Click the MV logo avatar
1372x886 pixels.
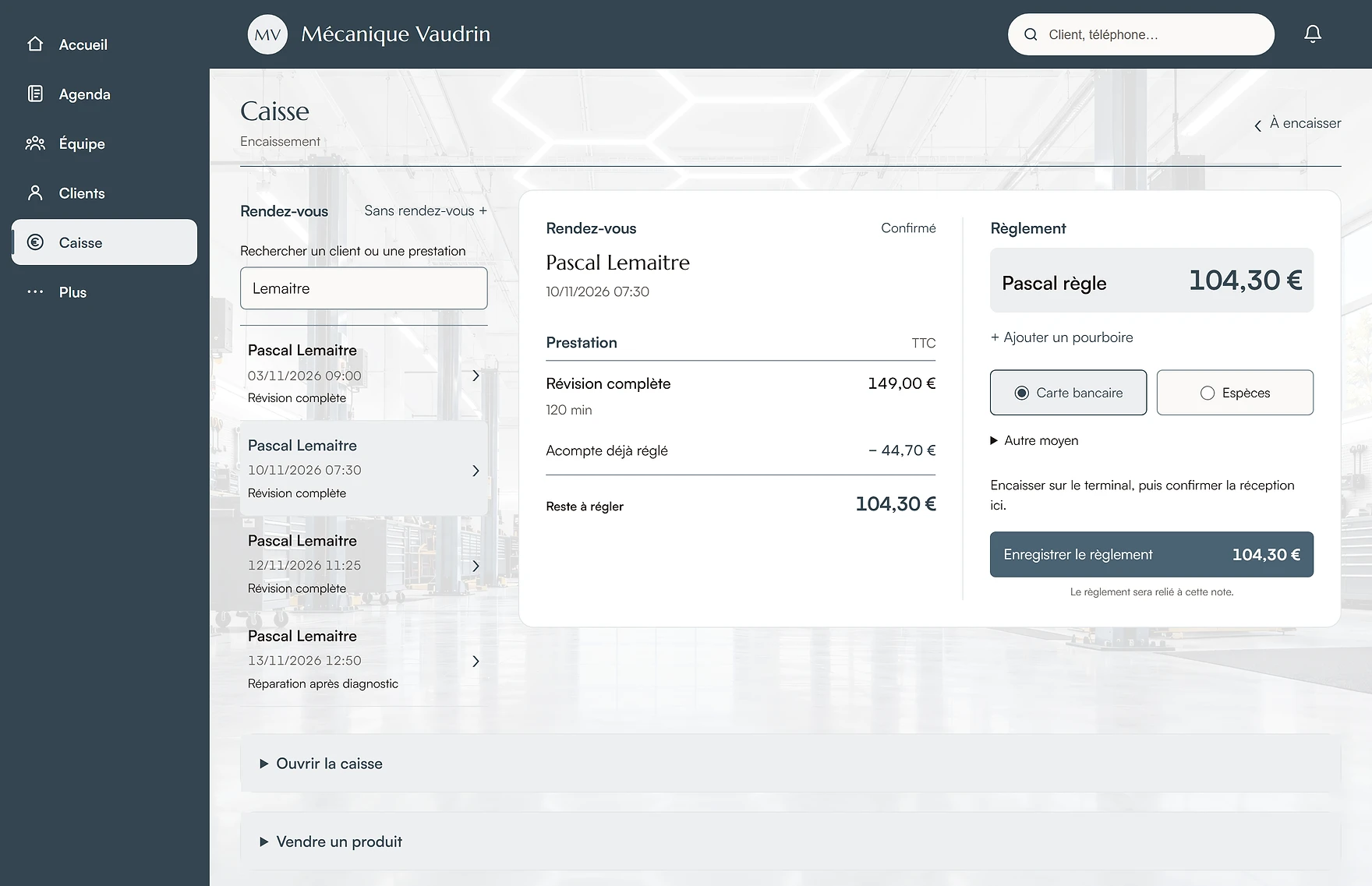pos(267,34)
